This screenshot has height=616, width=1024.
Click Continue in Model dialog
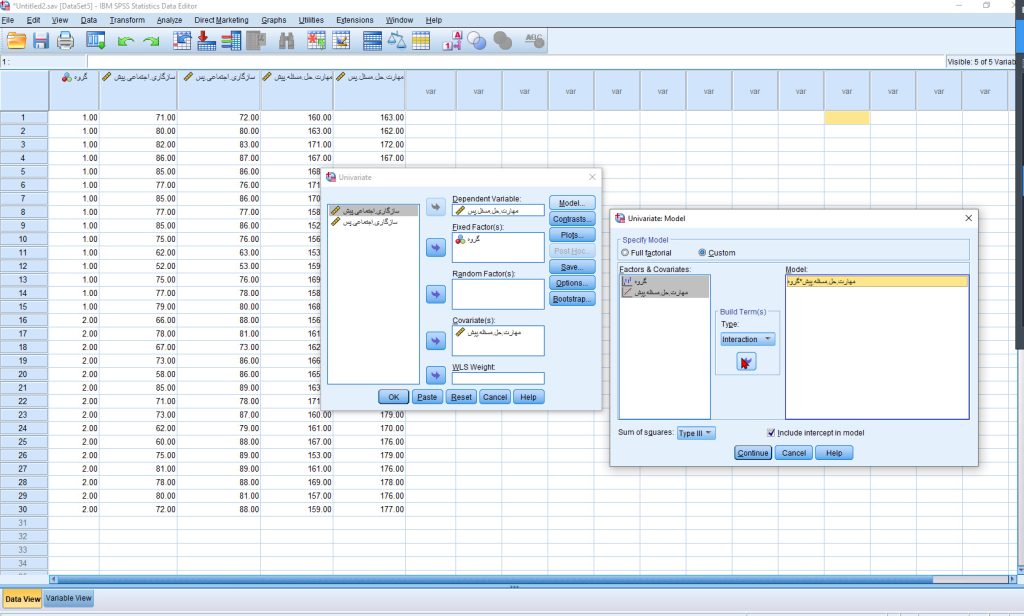(x=753, y=453)
